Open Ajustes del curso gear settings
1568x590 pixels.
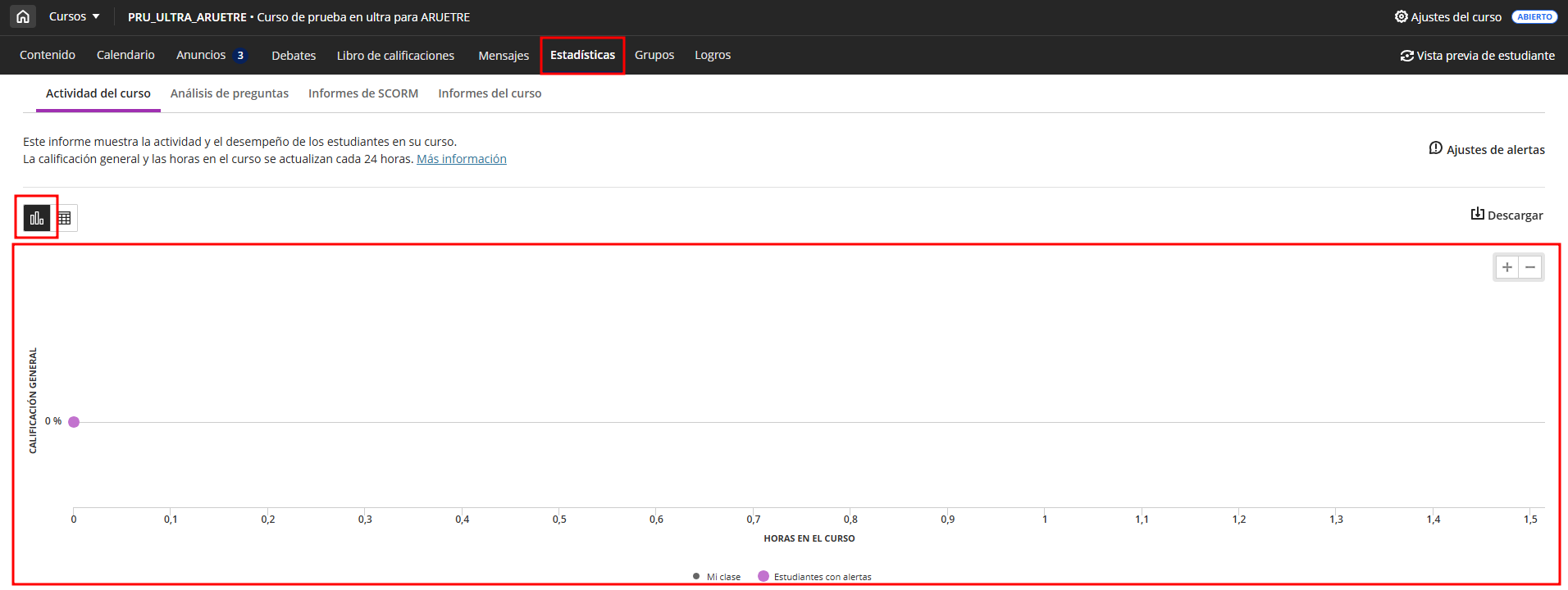point(1447,16)
